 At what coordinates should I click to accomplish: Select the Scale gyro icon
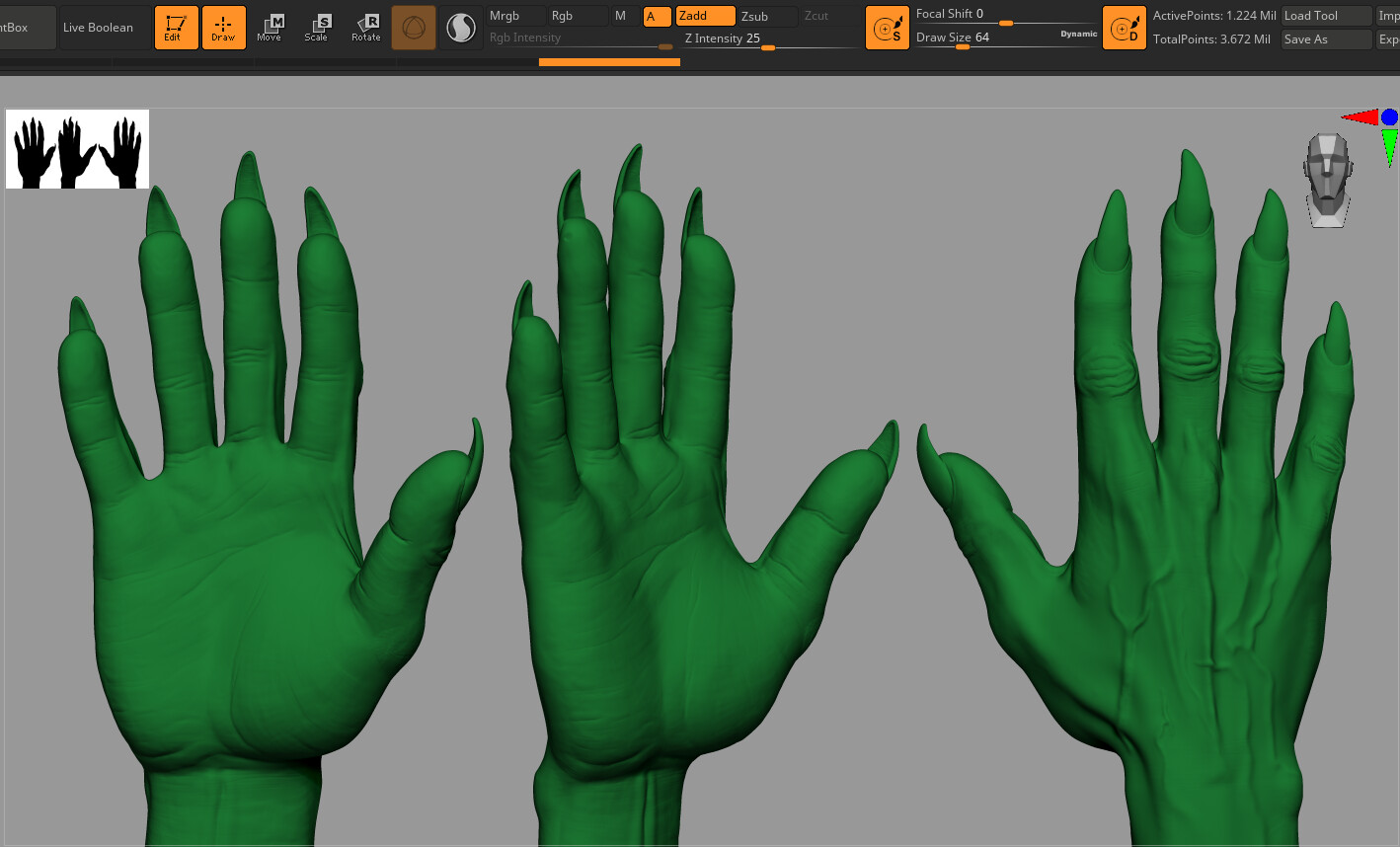(x=317, y=27)
